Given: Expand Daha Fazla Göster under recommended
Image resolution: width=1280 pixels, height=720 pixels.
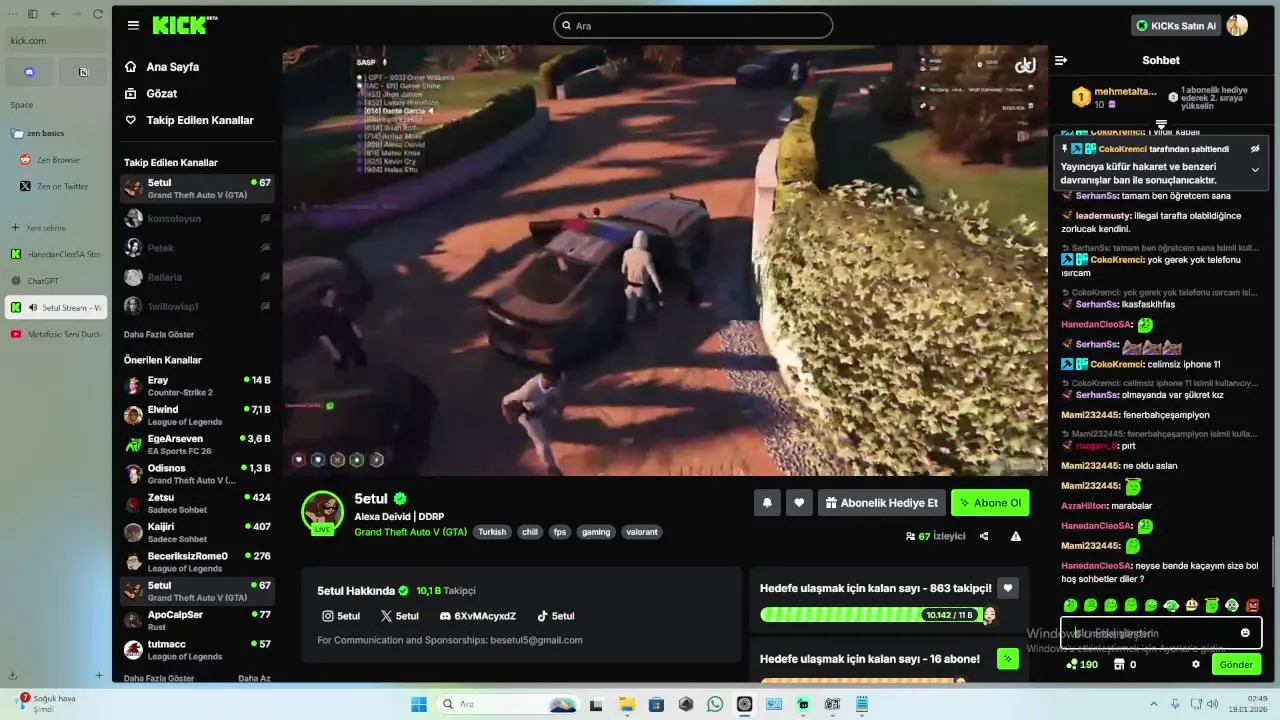Looking at the screenshot, I should point(159,678).
